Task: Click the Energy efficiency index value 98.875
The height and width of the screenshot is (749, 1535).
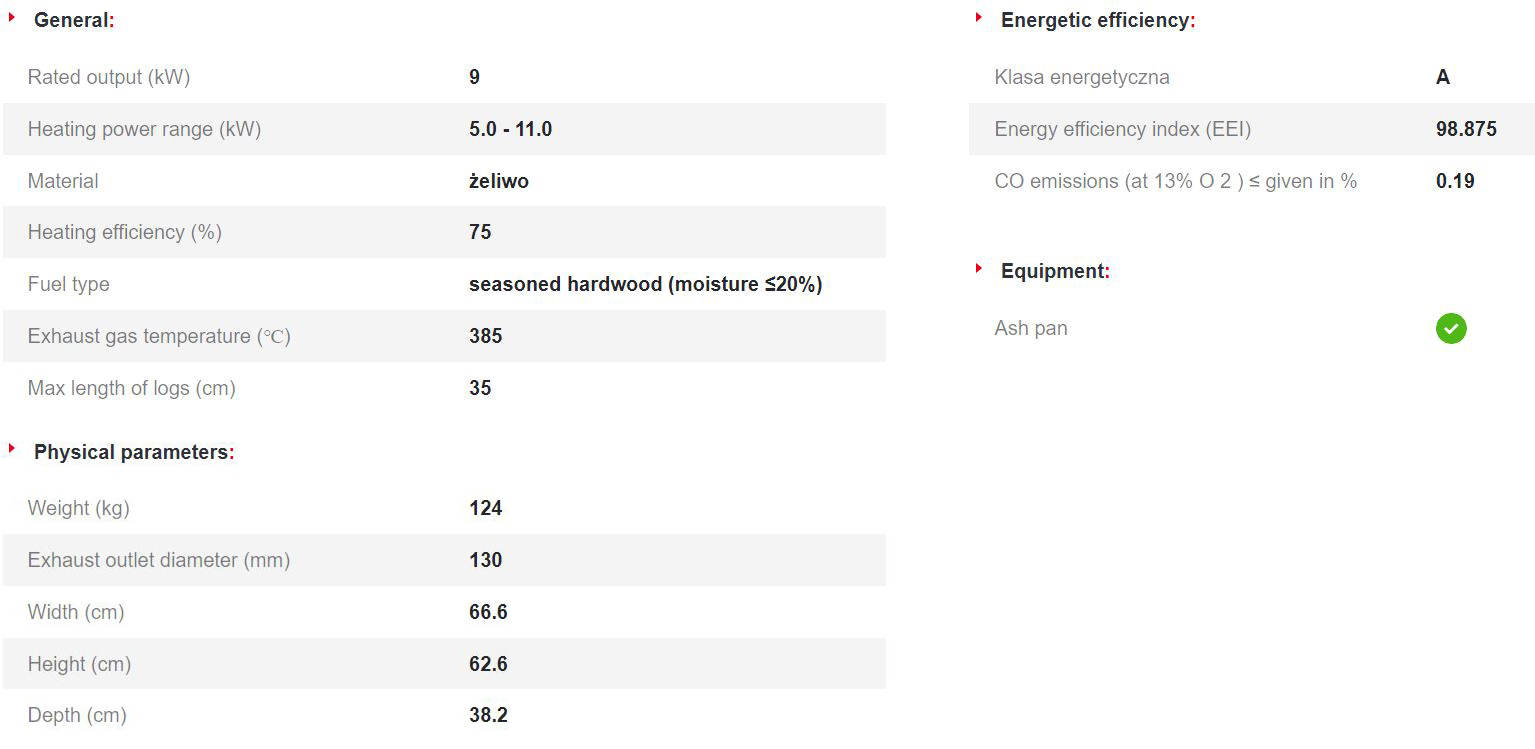Action: point(1466,129)
